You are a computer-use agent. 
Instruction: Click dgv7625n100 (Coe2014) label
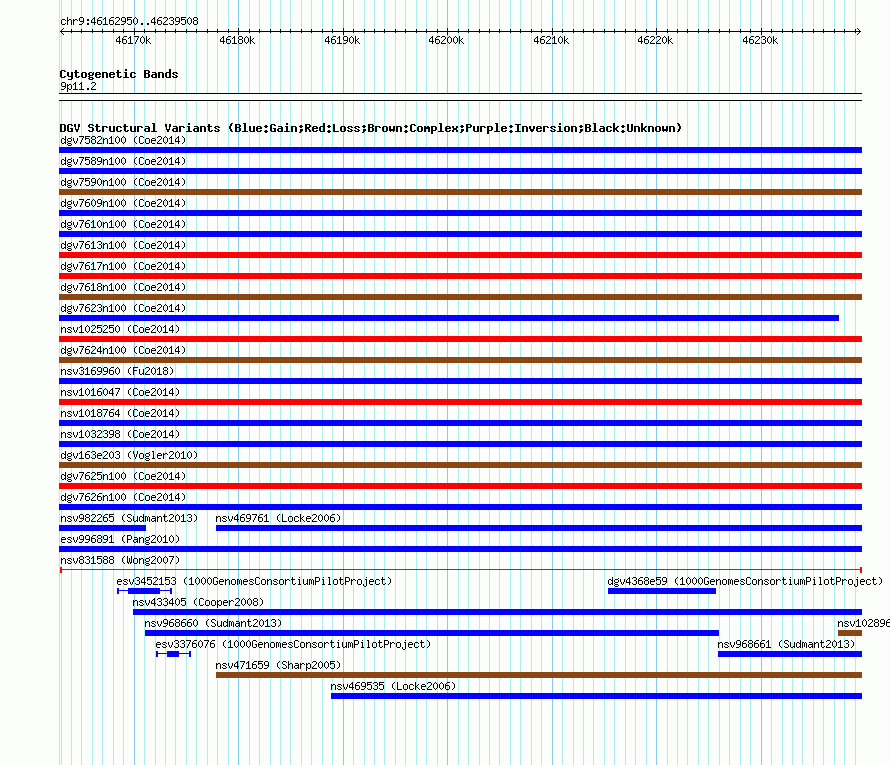tap(123, 476)
